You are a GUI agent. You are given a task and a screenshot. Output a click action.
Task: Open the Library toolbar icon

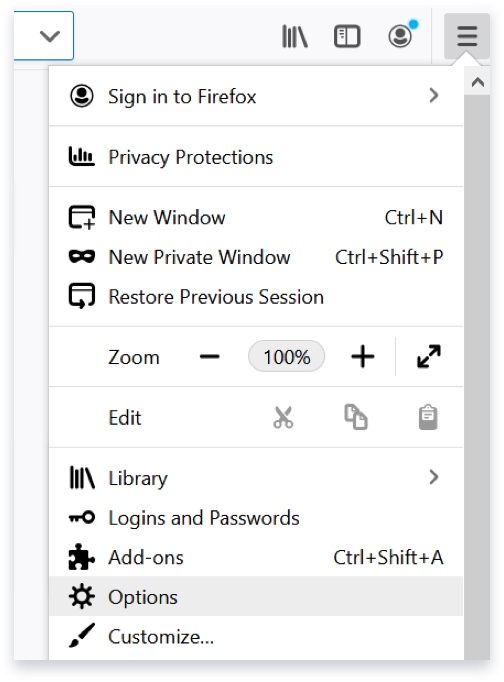coord(295,36)
